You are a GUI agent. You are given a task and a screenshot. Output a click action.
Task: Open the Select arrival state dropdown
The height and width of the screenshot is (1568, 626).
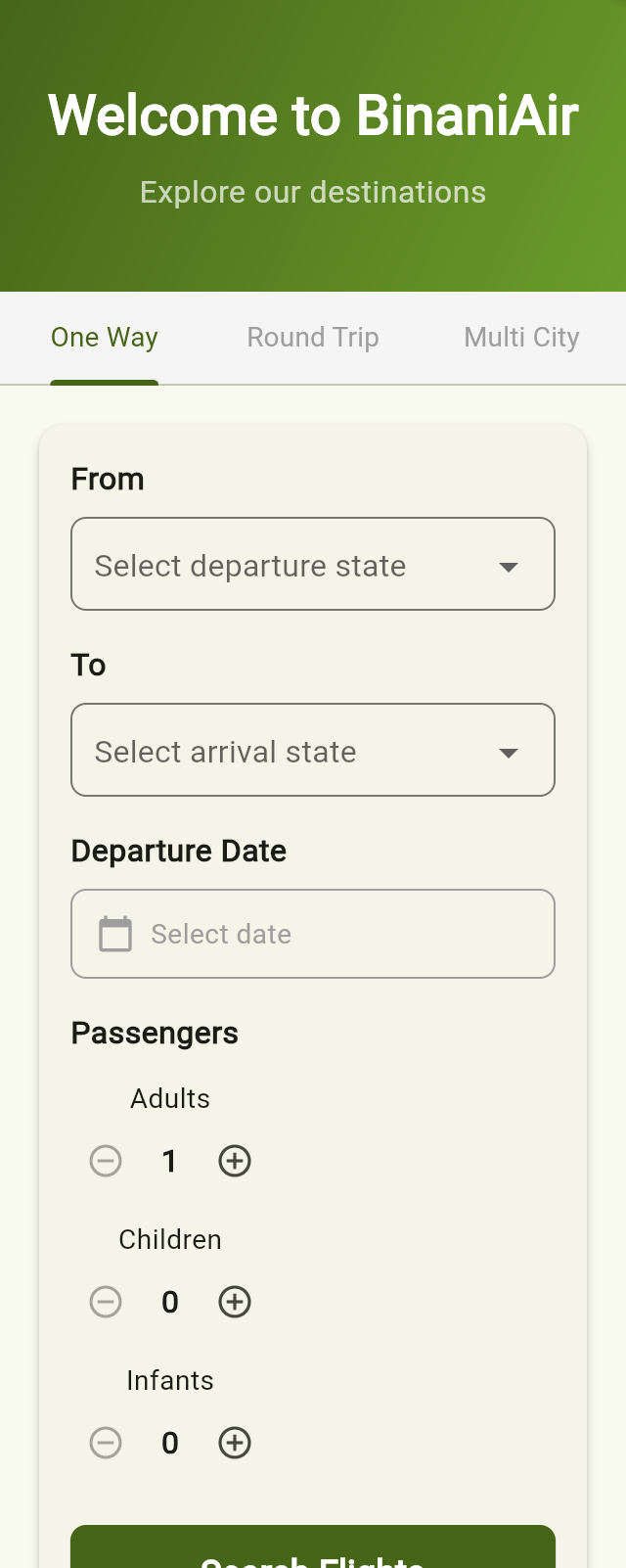313,750
